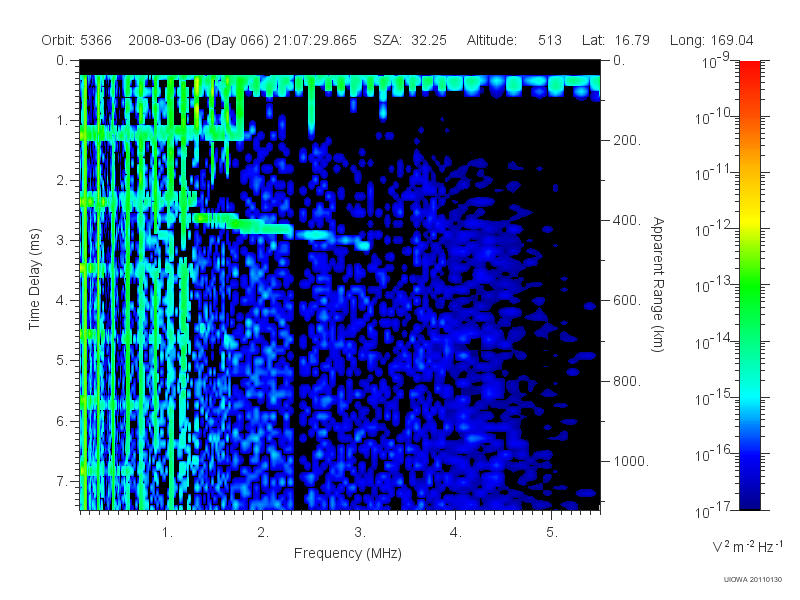The image size is (800, 600).
Task: Click the Altitude: 513 header value
Action: coord(514,40)
